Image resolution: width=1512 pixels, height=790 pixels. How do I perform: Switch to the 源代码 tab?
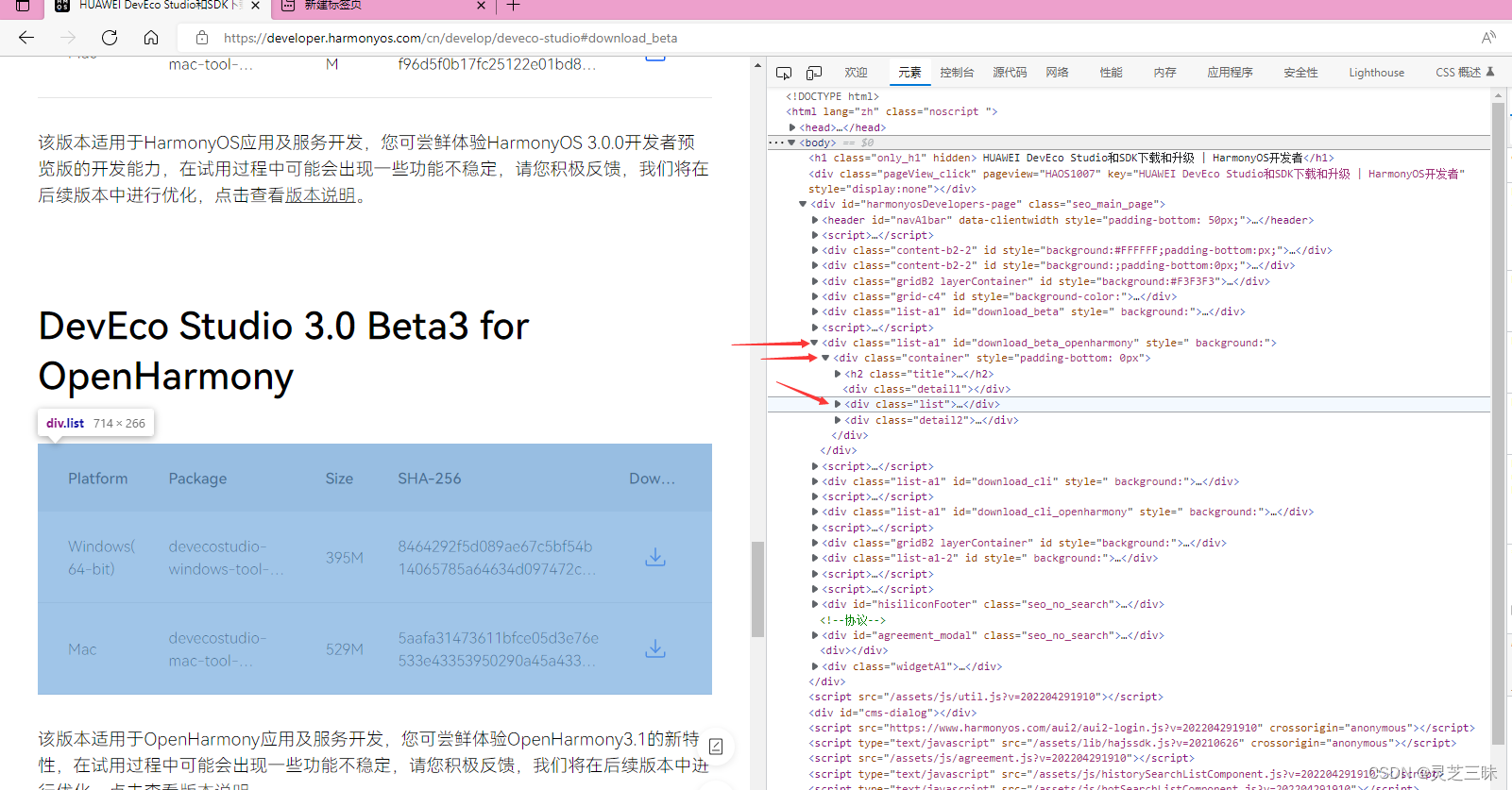point(1010,73)
